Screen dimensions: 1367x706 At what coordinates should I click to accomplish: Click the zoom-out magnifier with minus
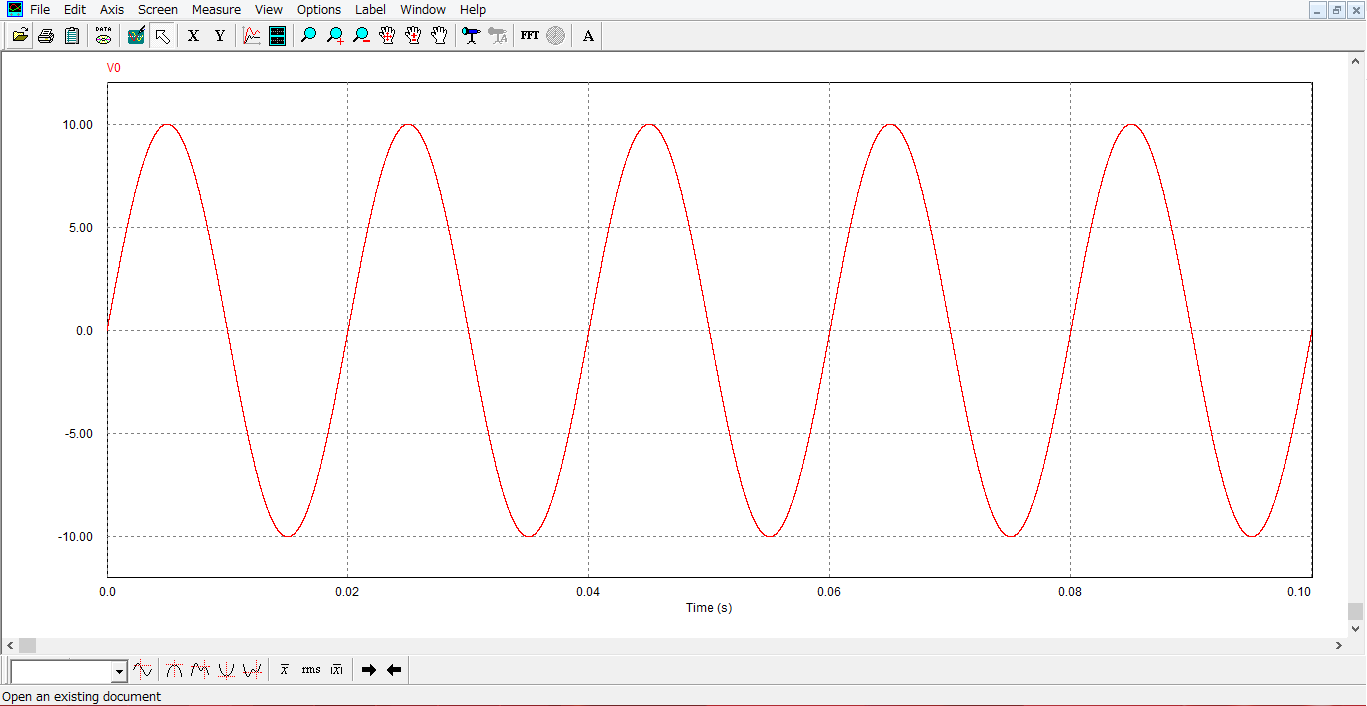(x=361, y=36)
